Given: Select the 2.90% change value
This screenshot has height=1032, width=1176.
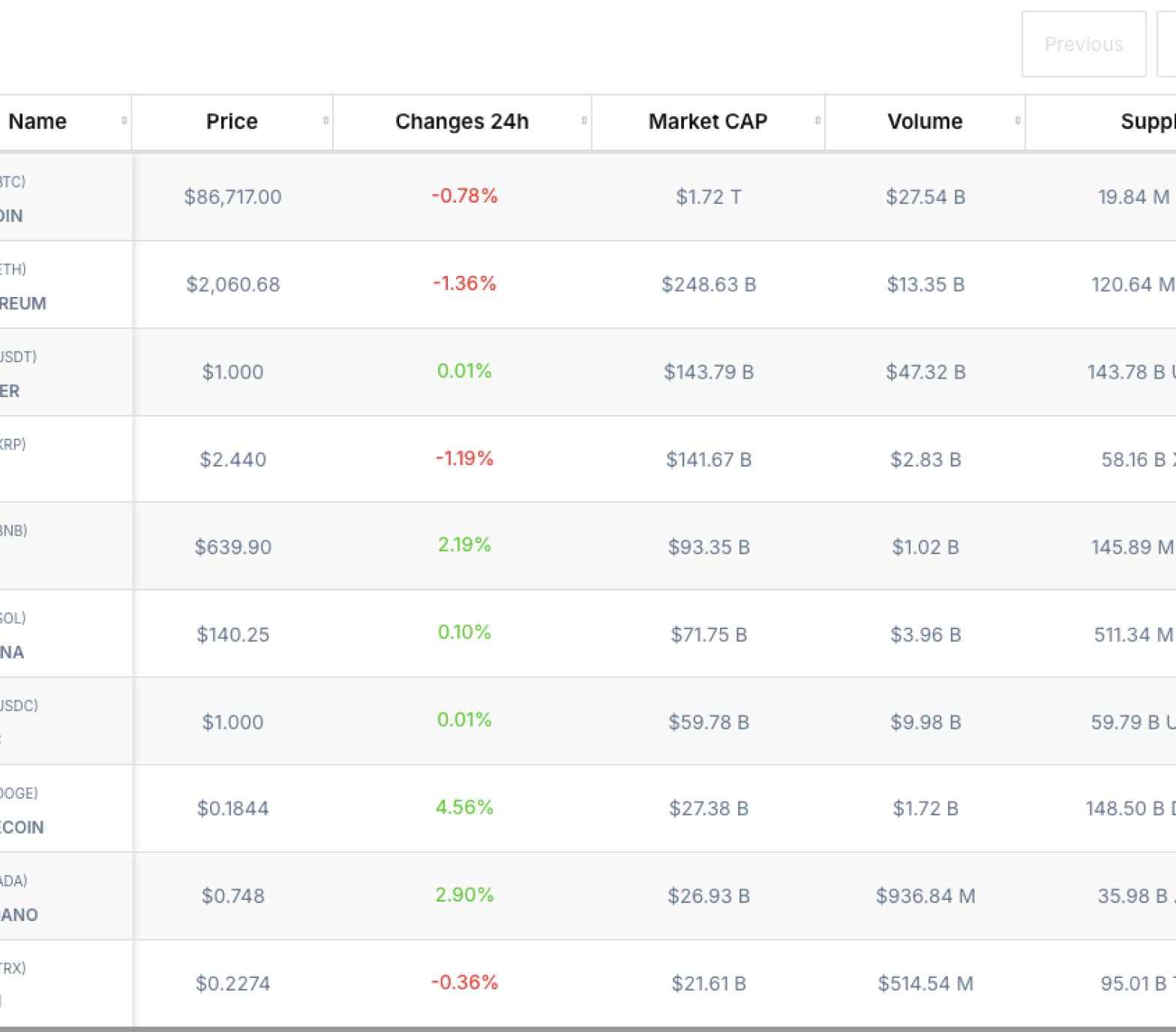Looking at the screenshot, I should click(464, 895).
